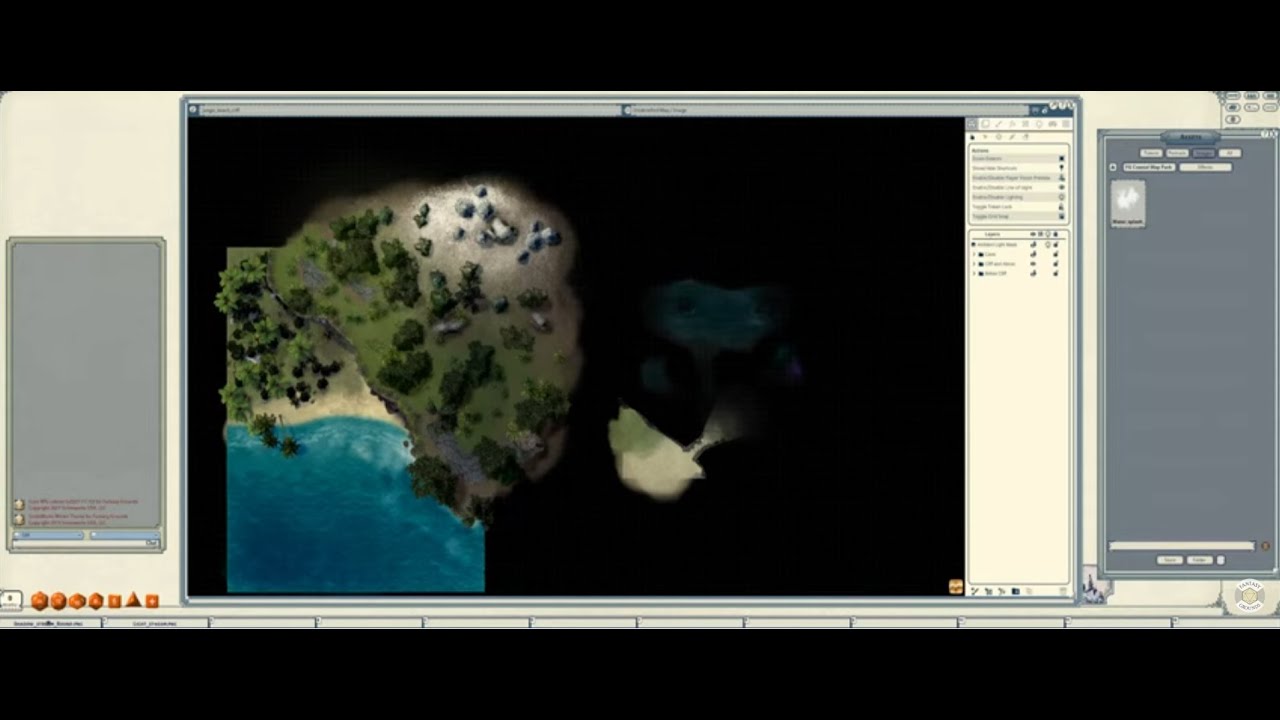Select the Ambient Light Mask layer
This screenshot has width=1280, height=720.
pos(995,244)
